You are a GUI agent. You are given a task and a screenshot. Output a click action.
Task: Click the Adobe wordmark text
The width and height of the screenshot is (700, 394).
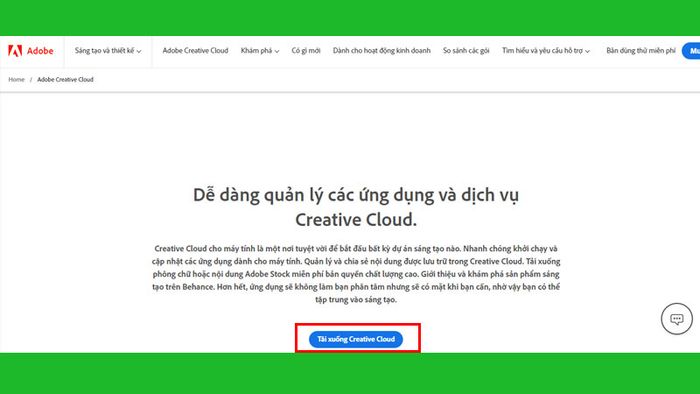40,51
